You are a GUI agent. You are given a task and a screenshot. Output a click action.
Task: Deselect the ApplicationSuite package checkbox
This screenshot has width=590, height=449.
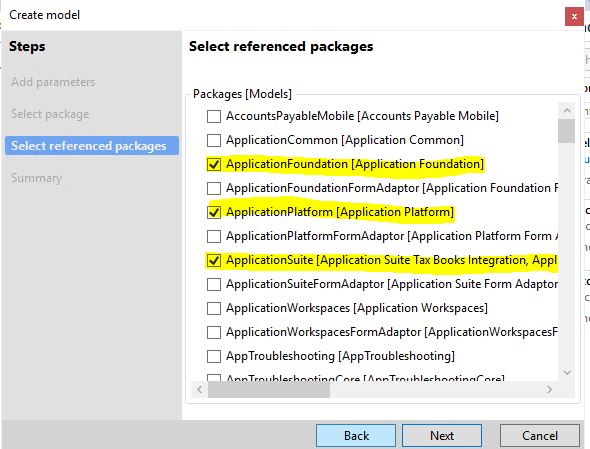(x=214, y=260)
